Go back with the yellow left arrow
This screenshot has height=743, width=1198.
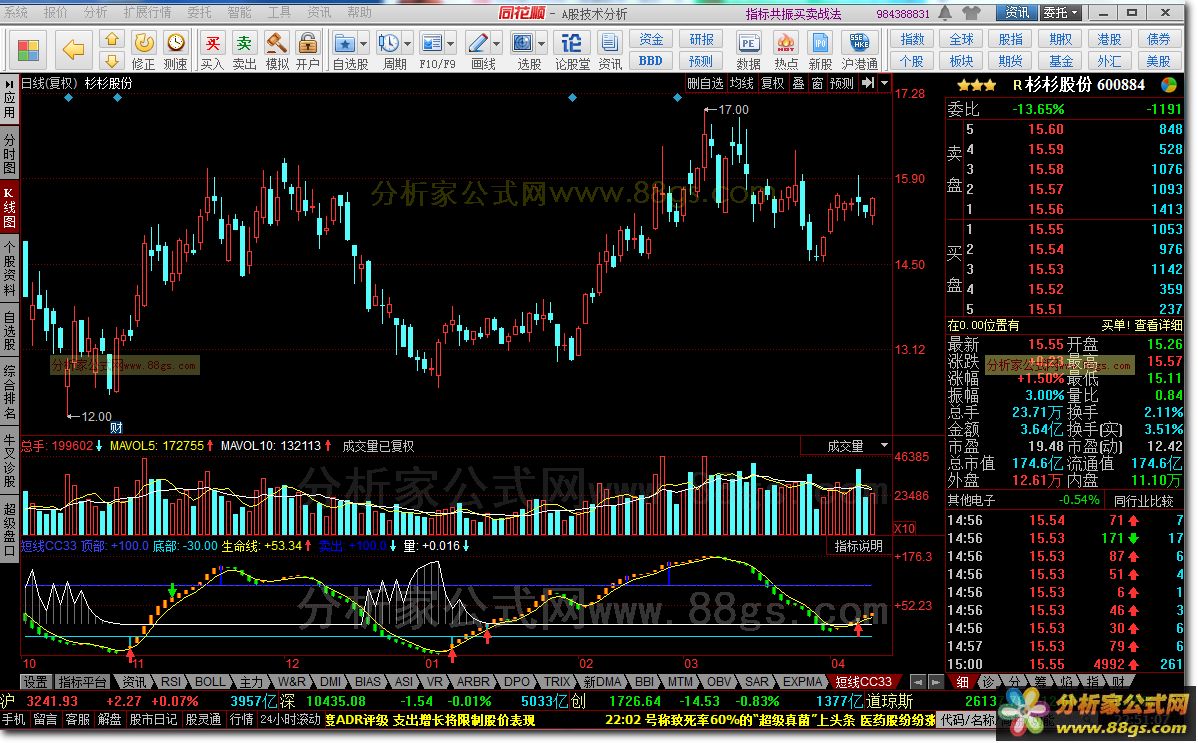[73, 50]
